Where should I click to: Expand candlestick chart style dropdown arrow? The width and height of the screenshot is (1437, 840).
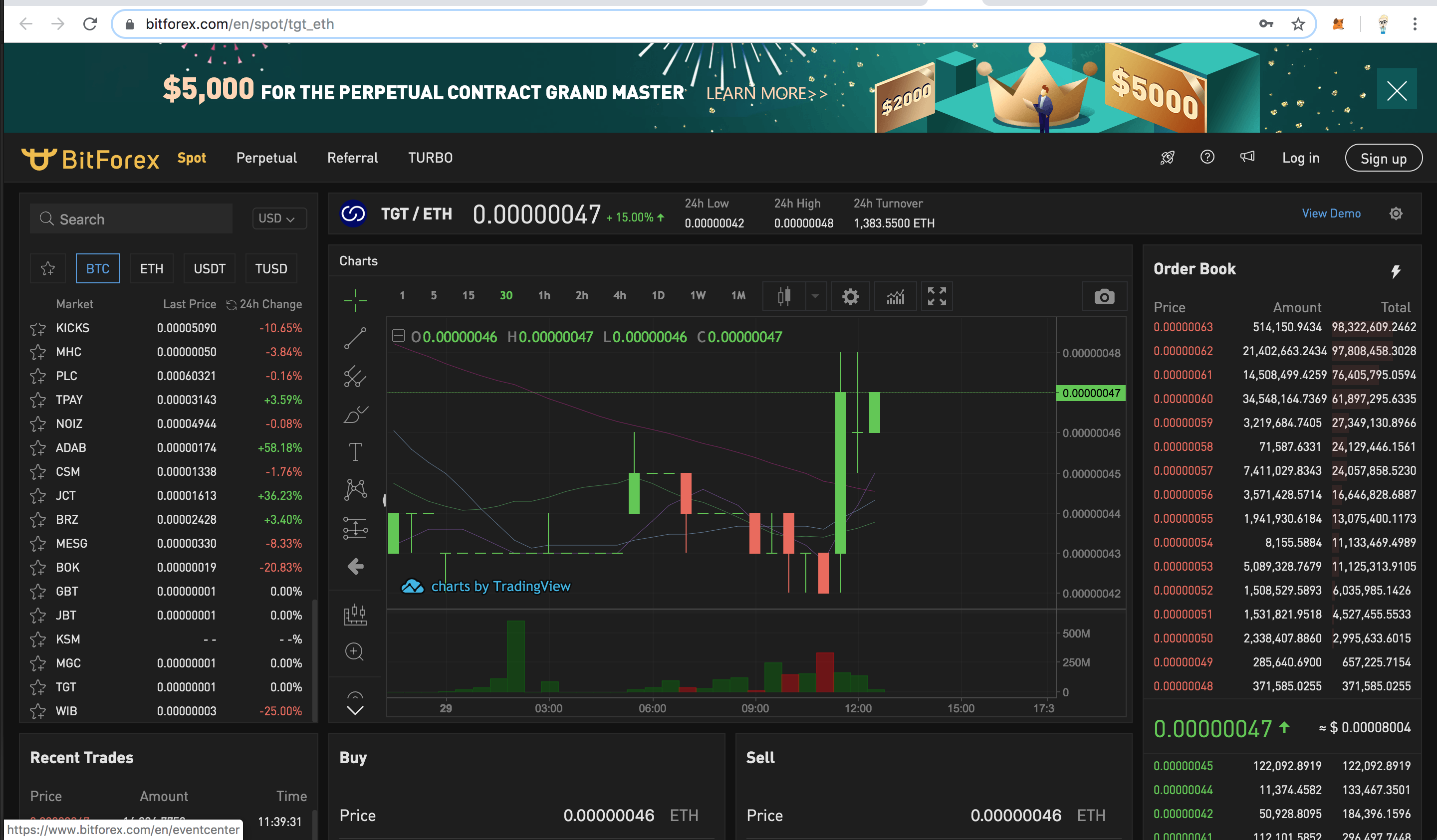point(815,296)
